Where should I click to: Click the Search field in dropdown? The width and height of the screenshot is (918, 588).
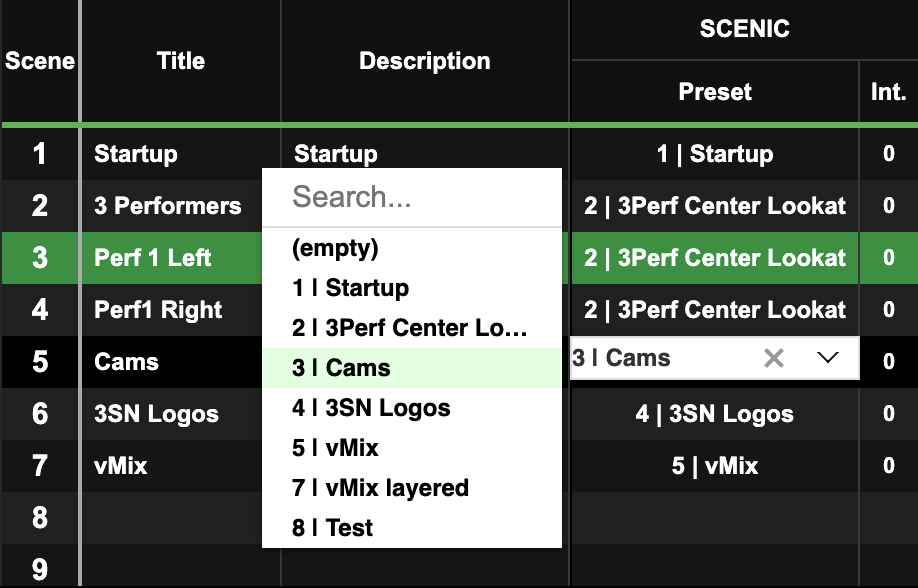(412, 197)
